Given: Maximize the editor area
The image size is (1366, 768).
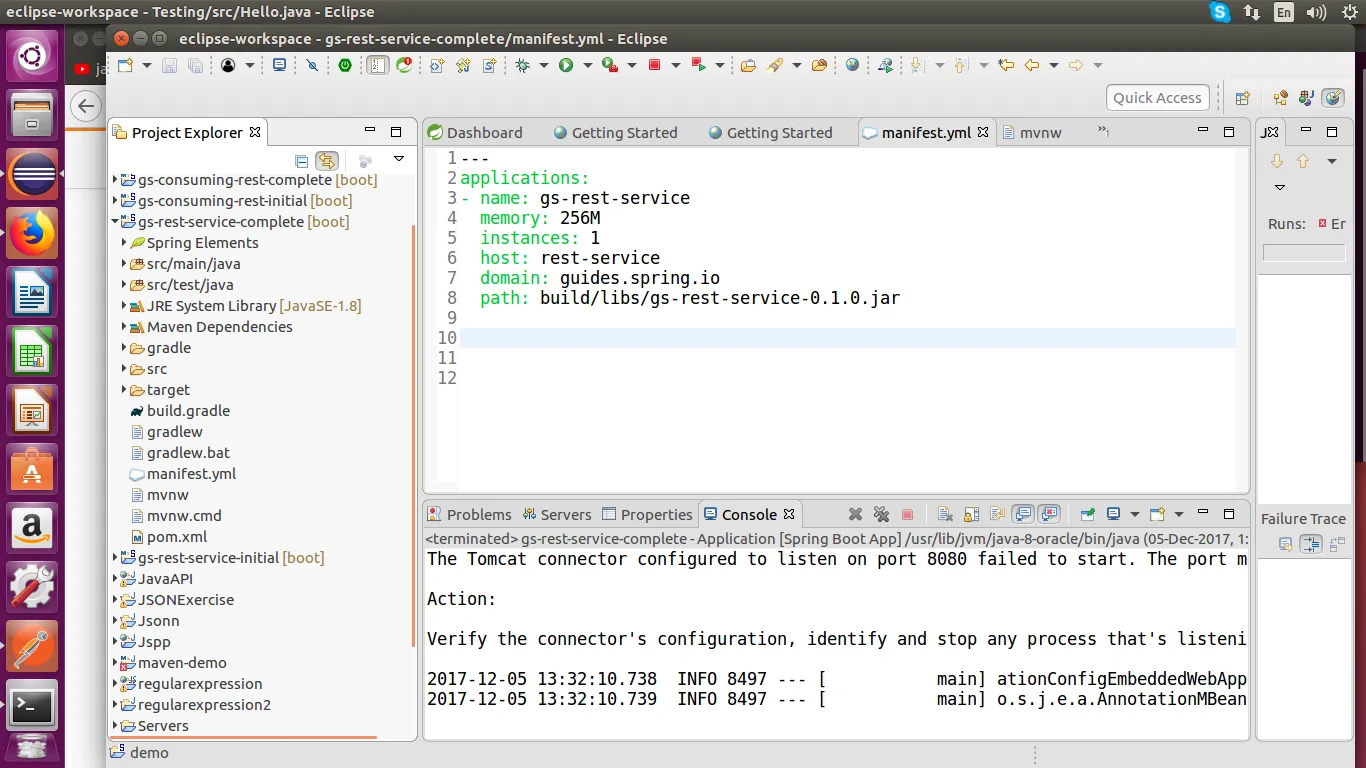Looking at the screenshot, I should point(1230,132).
